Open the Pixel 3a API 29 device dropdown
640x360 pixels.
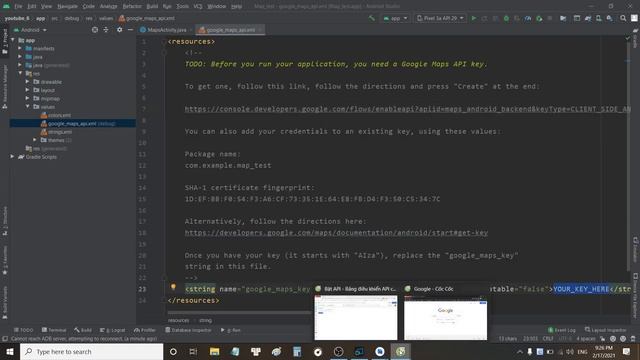pos(440,18)
